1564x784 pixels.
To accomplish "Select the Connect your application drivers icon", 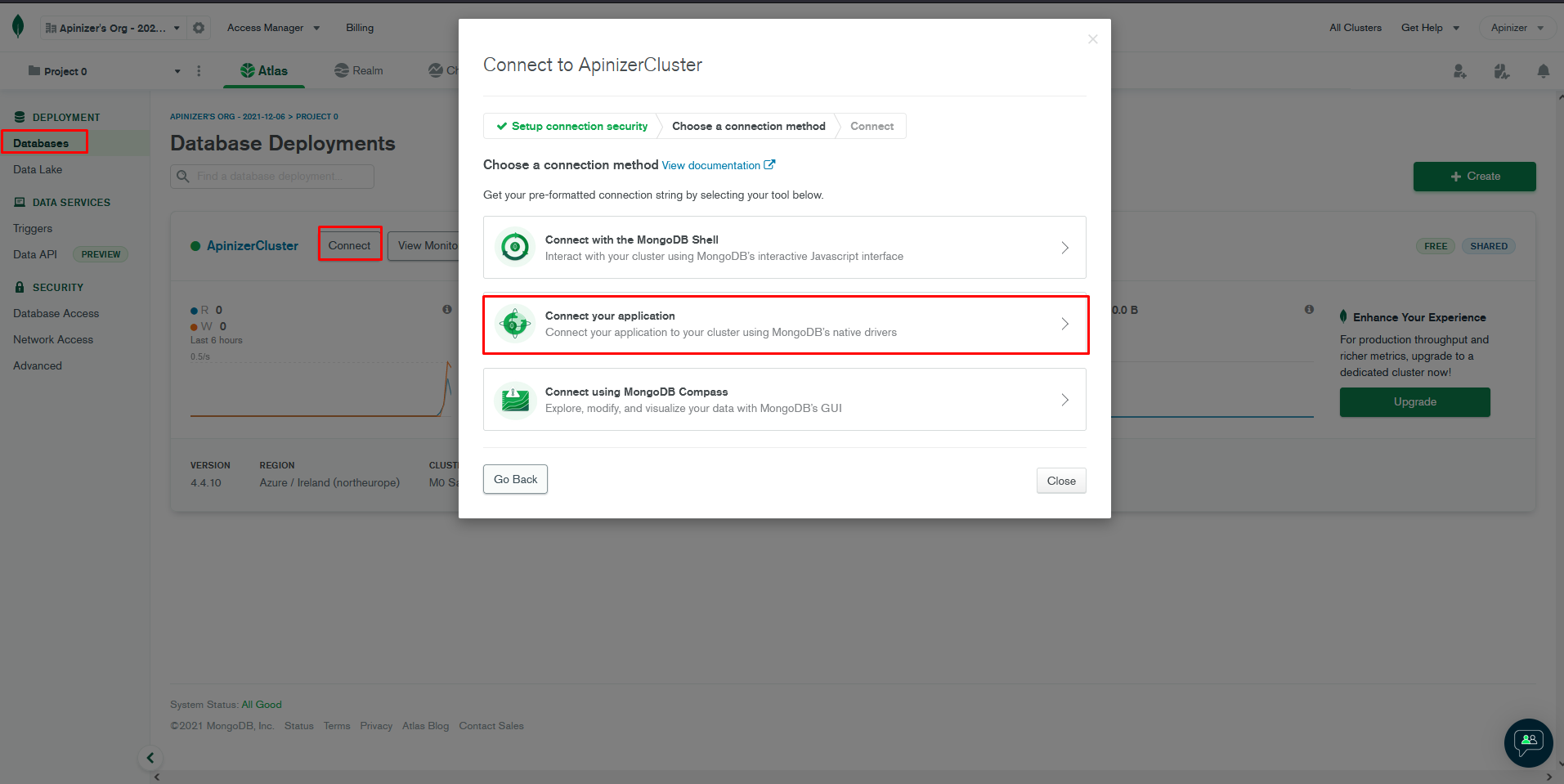I will click(x=514, y=324).
